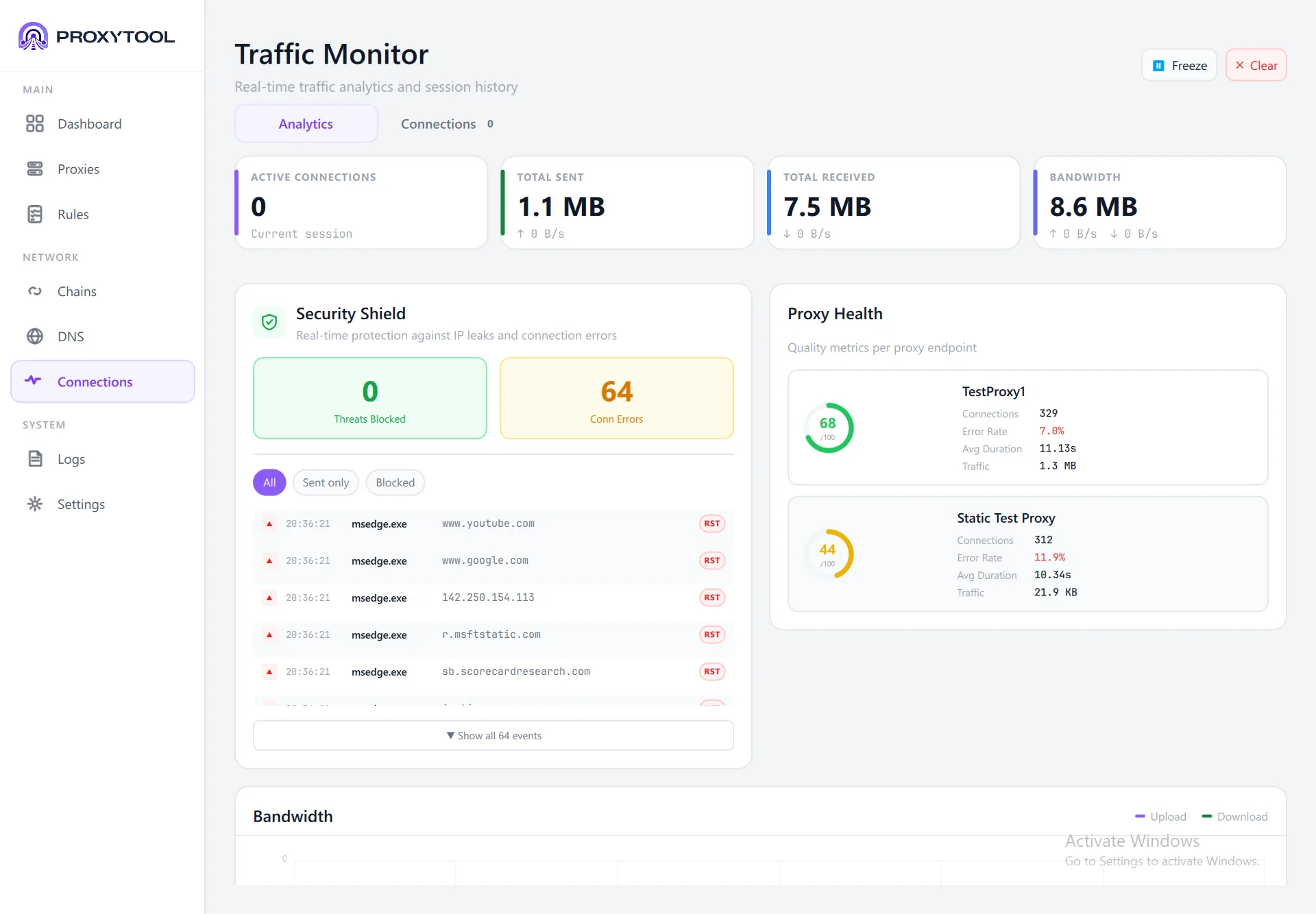This screenshot has height=914, width=1316.
Task: Switch to the Connections tab
Action: coord(447,124)
